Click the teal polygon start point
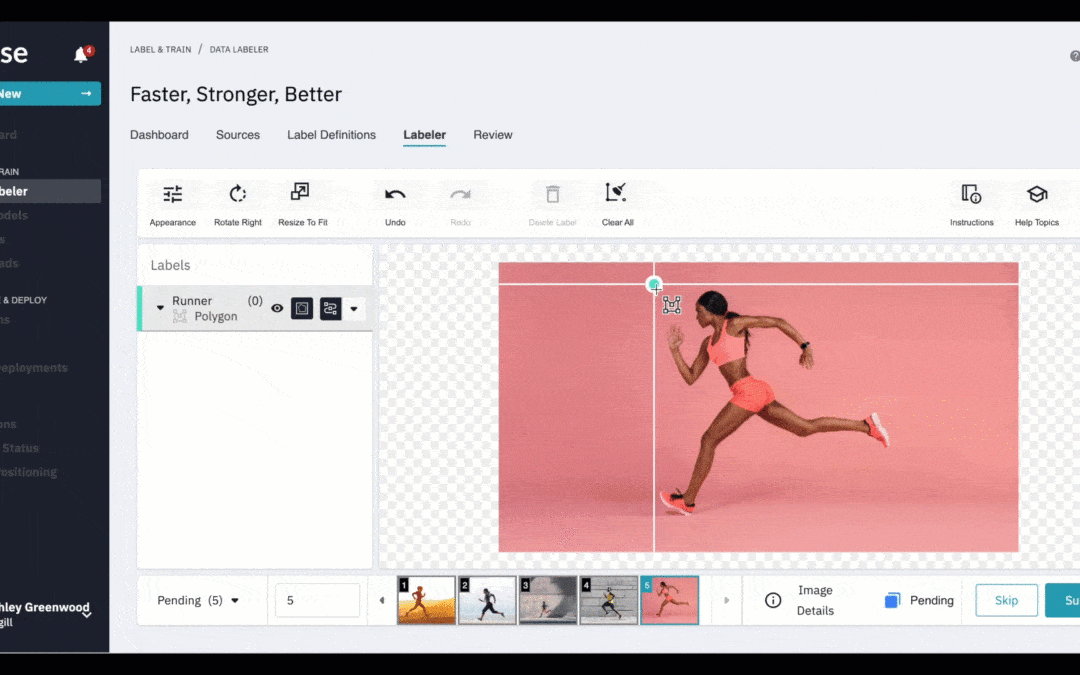The height and width of the screenshot is (675, 1080). [x=654, y=284]
